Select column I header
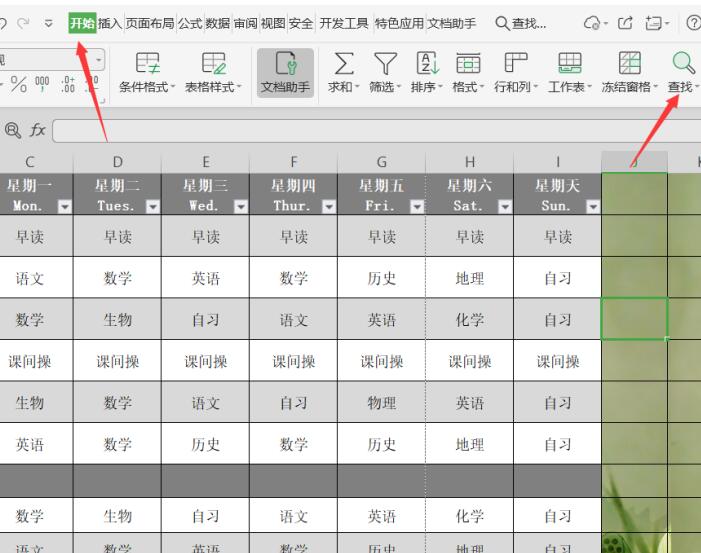The height and width of the screenshot is (553, 701). point(557,161)
